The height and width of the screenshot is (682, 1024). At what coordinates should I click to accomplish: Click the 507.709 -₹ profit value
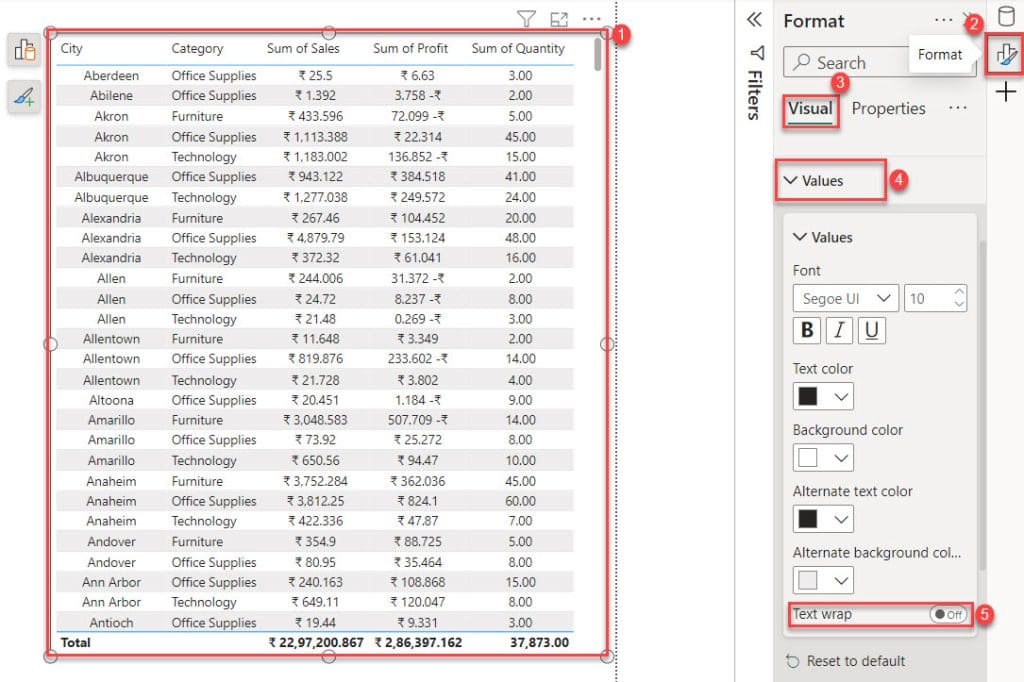click(x=418, y=420)
